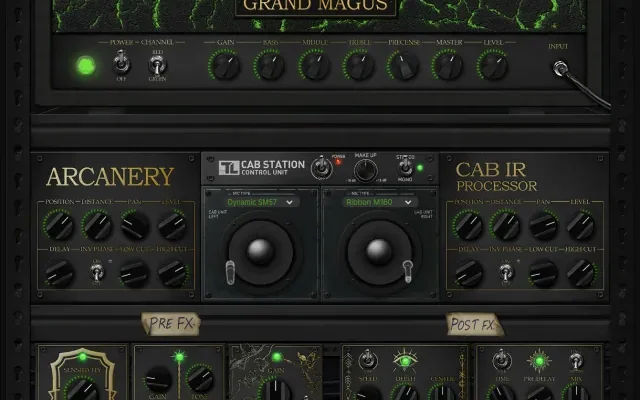Flip the Channel red/green switch
The width and height of the screenshot is (640, 400).
click(x=156, y=66)
